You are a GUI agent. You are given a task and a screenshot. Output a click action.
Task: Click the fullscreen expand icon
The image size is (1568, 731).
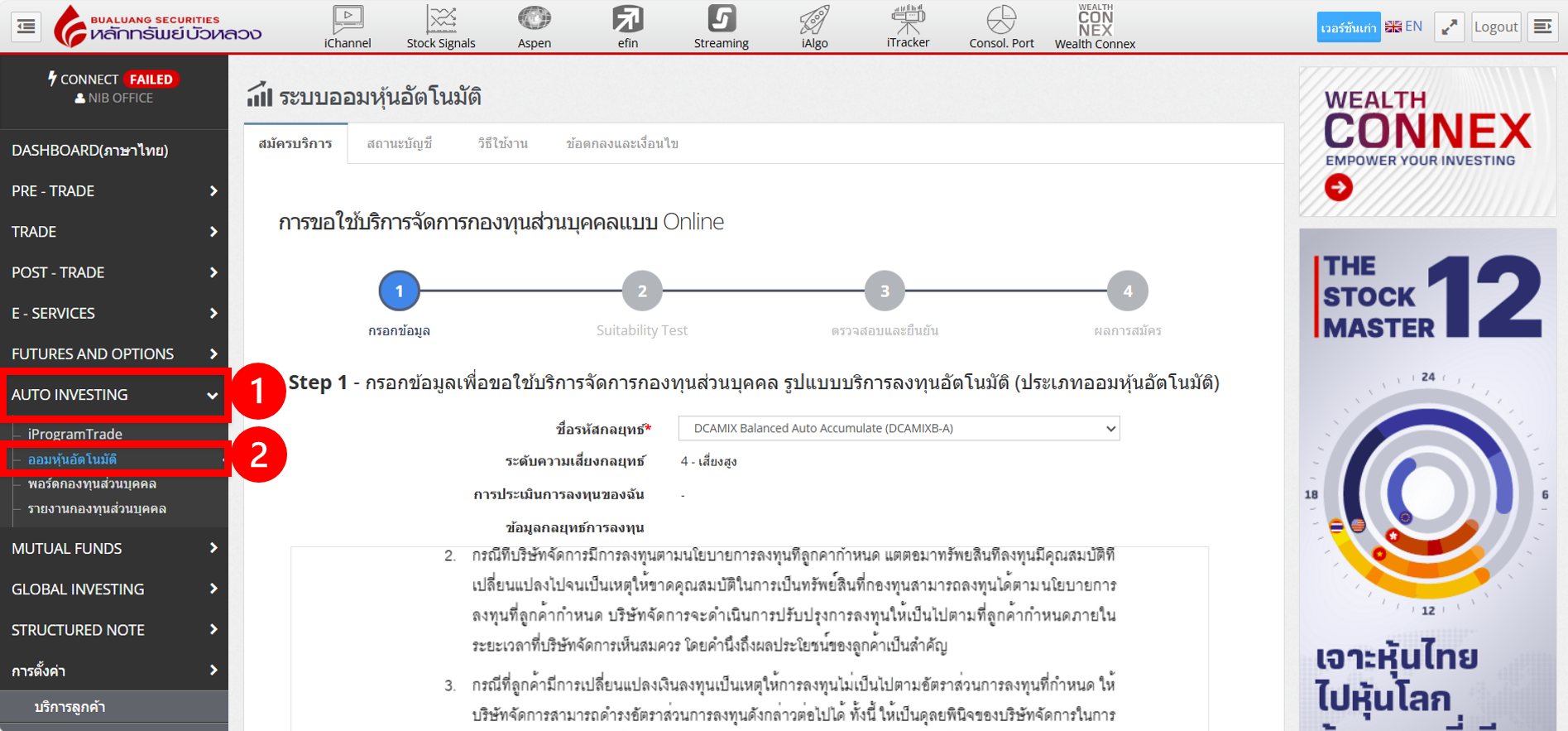(x=1450, y=27)
